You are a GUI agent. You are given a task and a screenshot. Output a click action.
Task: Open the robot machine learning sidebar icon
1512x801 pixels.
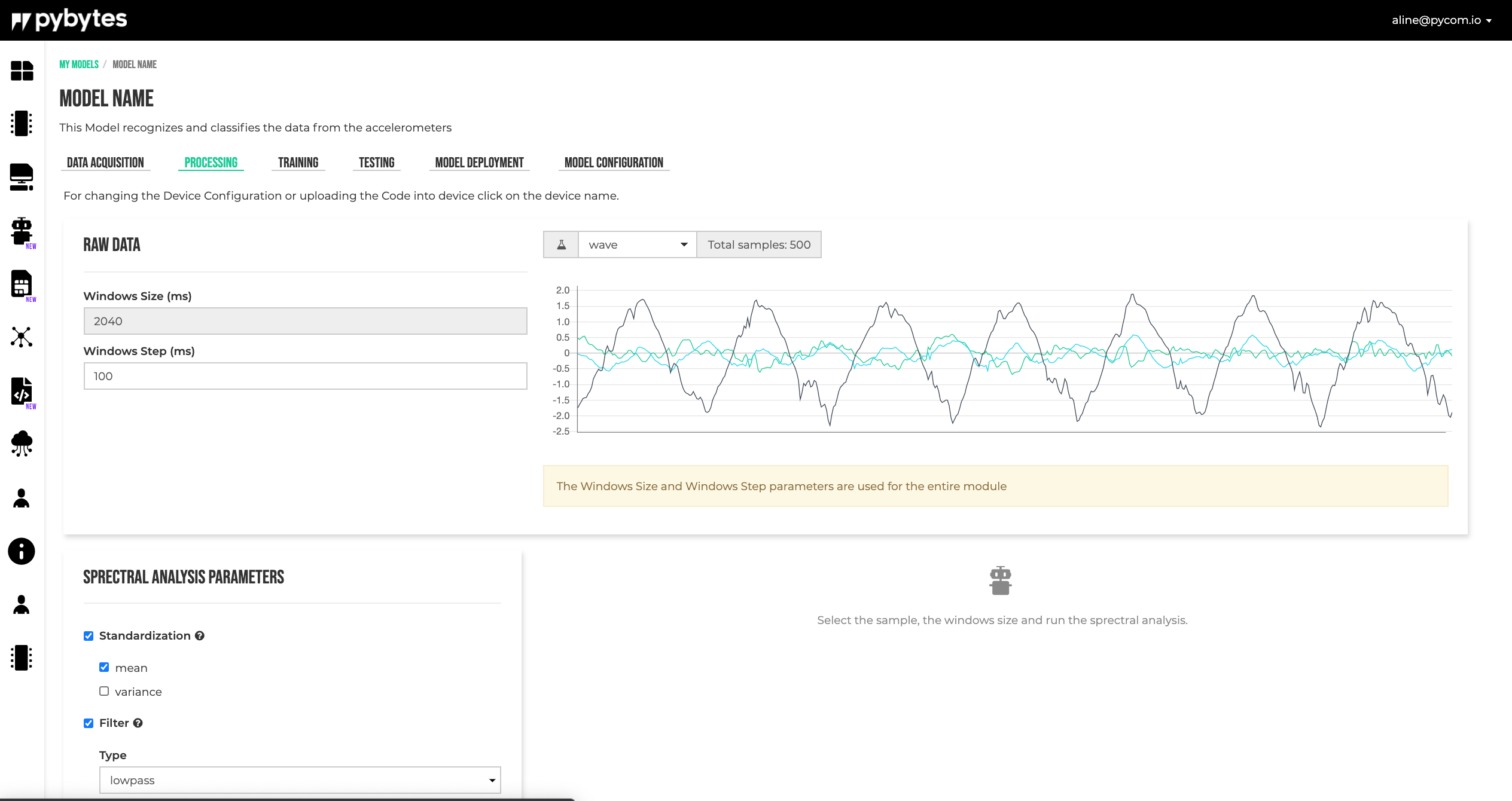click(22, 231)
